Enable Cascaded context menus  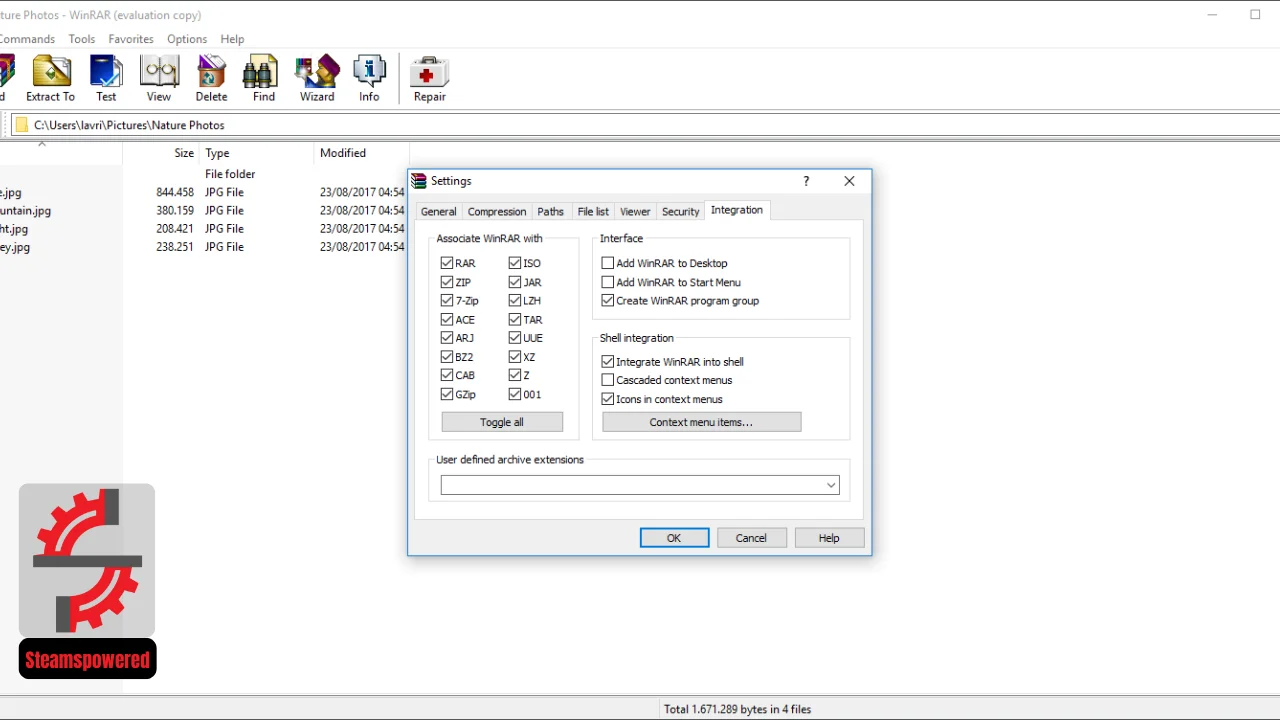tap(607, 380)
